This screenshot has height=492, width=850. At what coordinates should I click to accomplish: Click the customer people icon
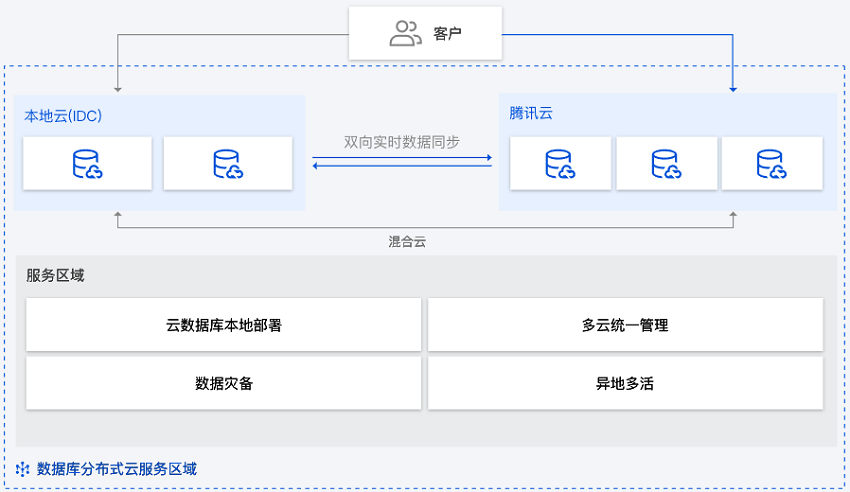(x=405, y=34)
